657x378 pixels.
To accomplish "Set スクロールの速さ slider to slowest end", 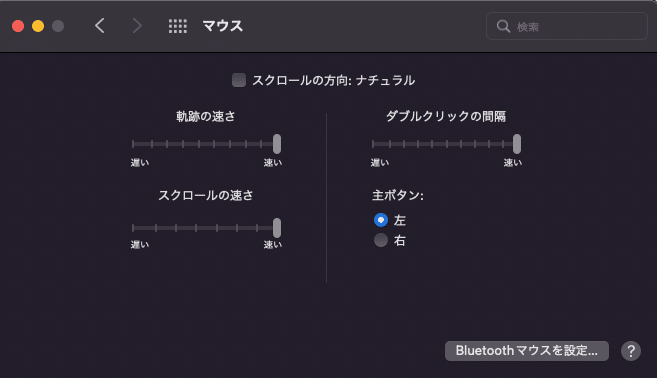I will point(133,228).
